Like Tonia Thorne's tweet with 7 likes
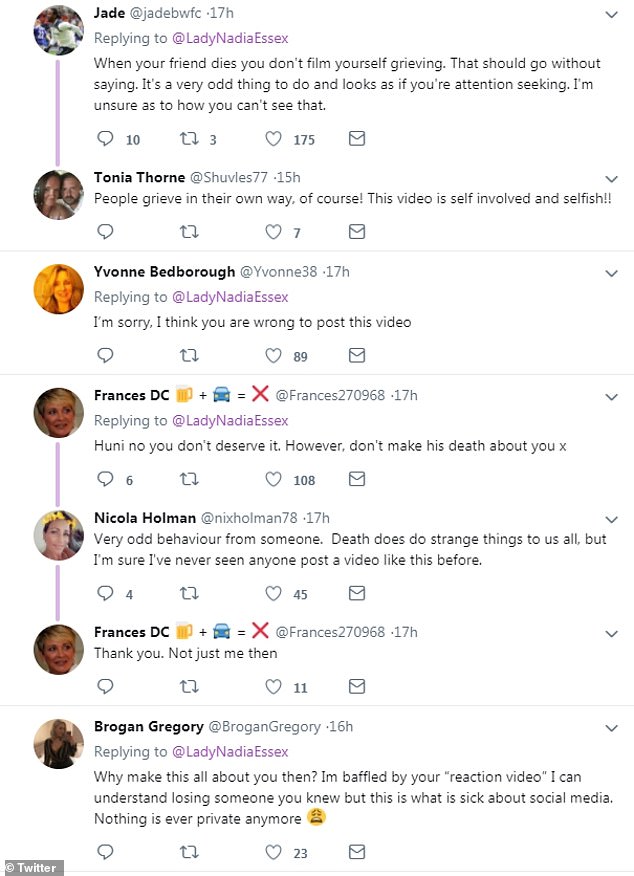The height and width of the screenshot is (876, 634). click(273, 232)
